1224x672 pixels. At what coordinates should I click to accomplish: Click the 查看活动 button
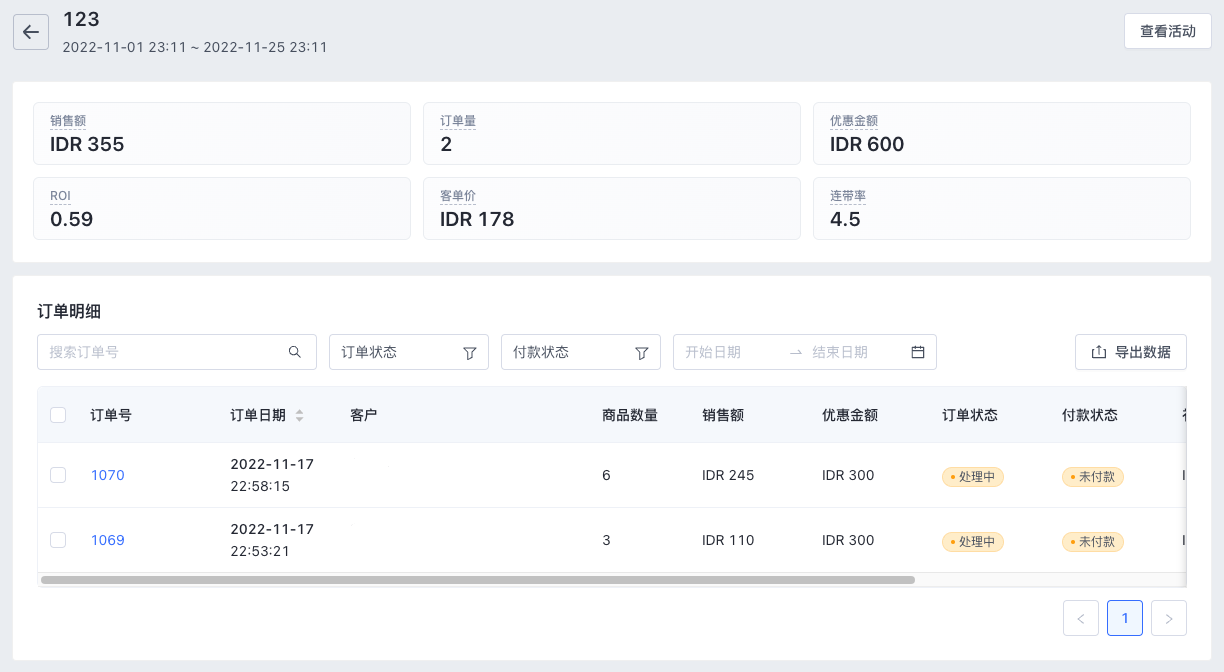1167,31
